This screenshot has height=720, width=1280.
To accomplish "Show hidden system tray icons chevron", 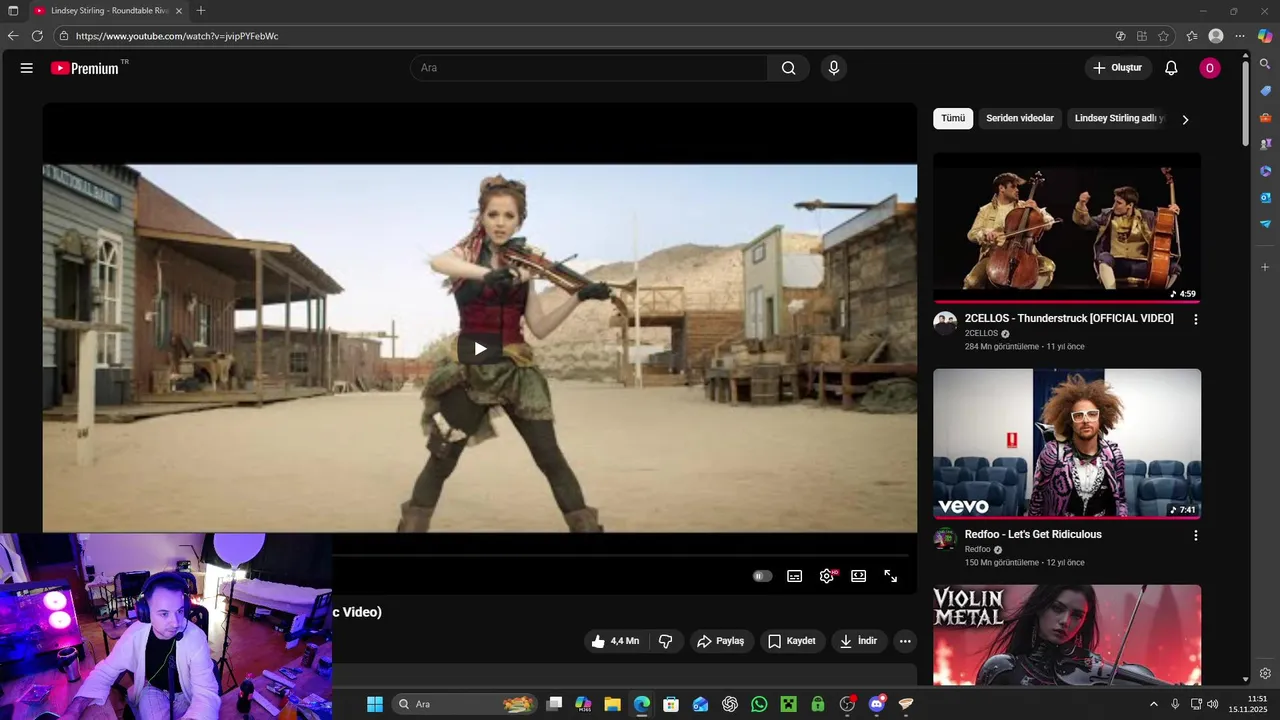I will point(1153,704).
